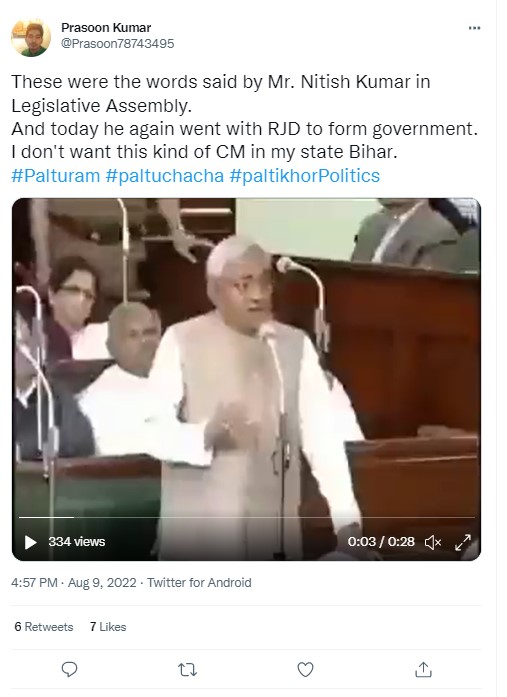Open the @Prasoon78743495 handle
507x697 pixels.
(117, 44)
